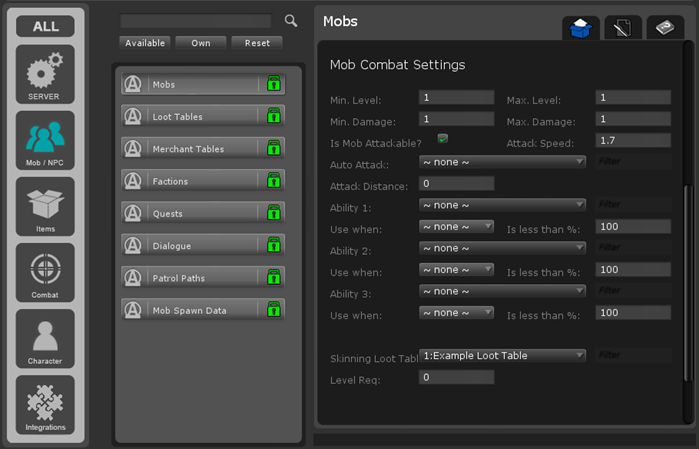Switch to the page-with-pencil edit tab
Image resolution: width=699 pixels, height=449 pixels.
(623, 28)
